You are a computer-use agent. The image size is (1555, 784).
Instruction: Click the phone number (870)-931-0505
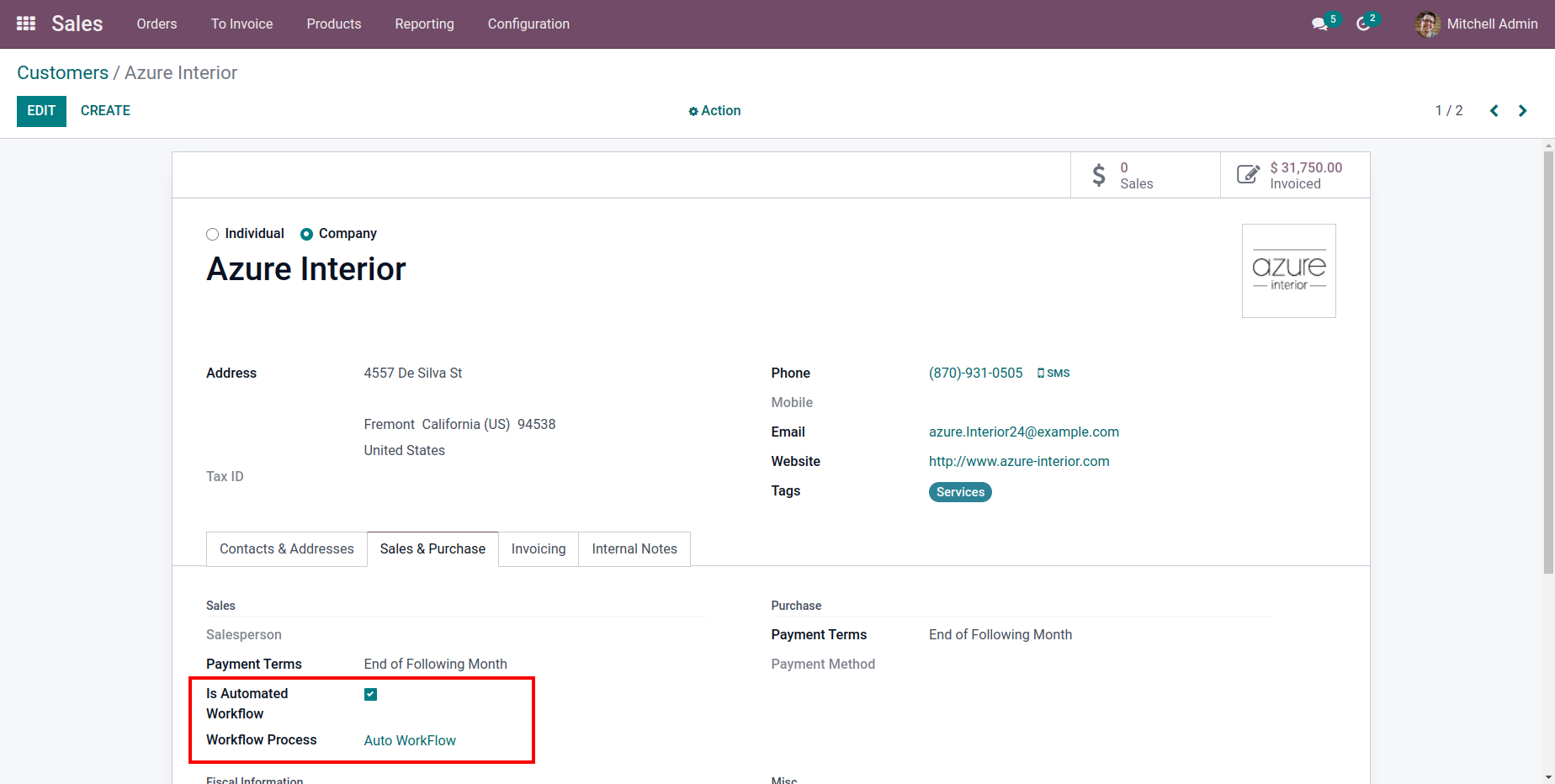point(976,373)
